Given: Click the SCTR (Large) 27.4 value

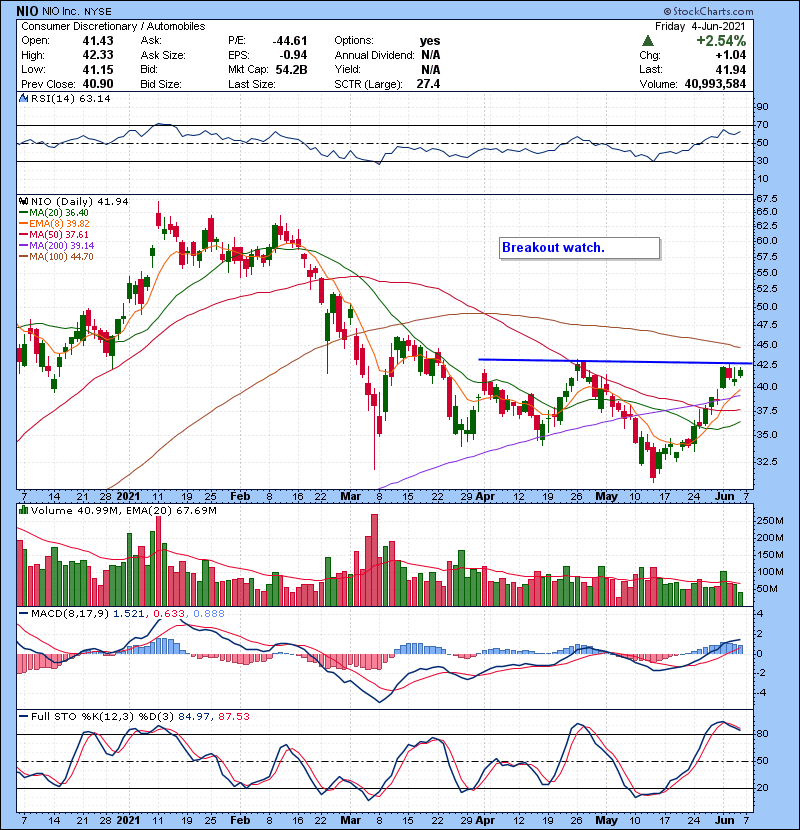Looking at the screenshot, I should 428,84.
